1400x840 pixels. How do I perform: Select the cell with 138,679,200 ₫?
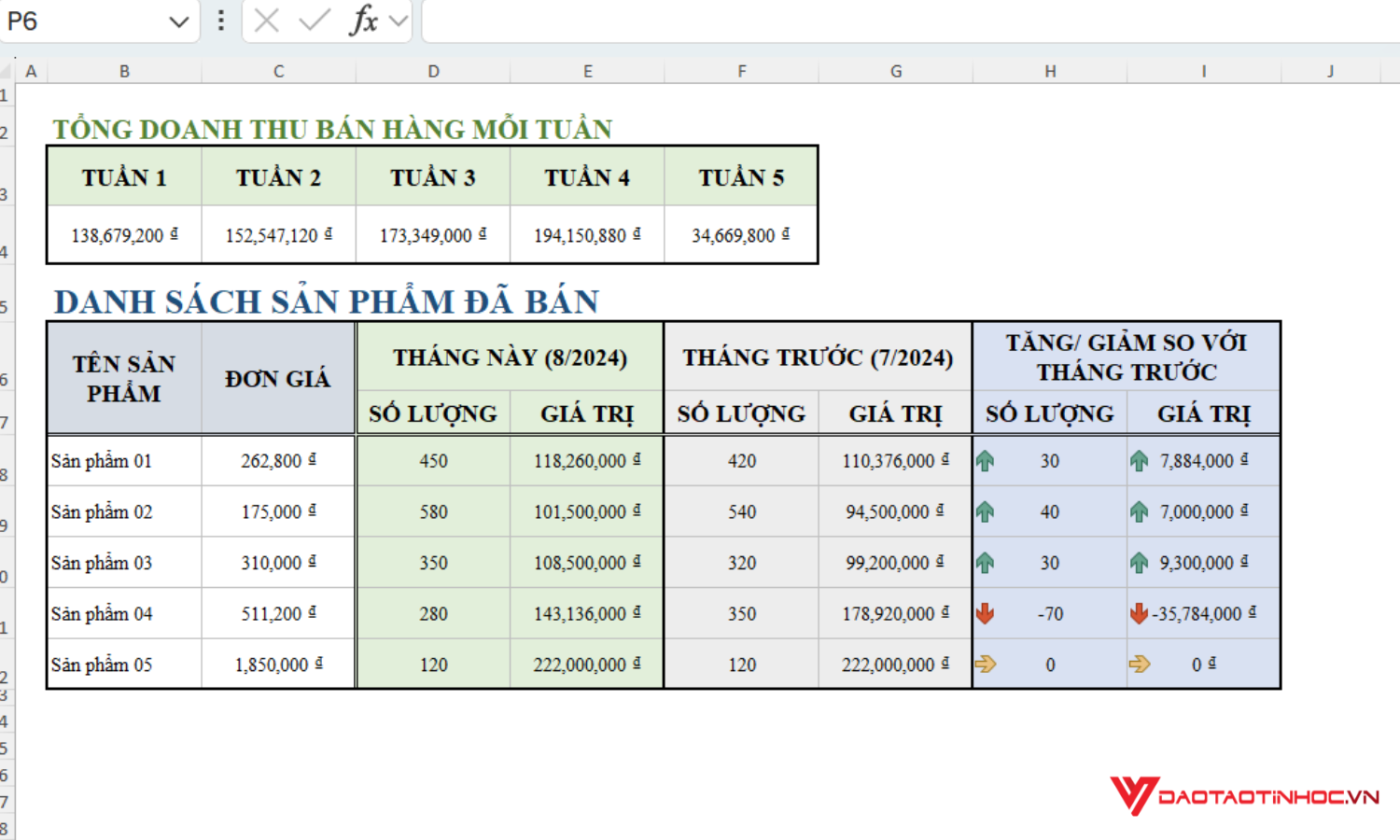(124, 235)
